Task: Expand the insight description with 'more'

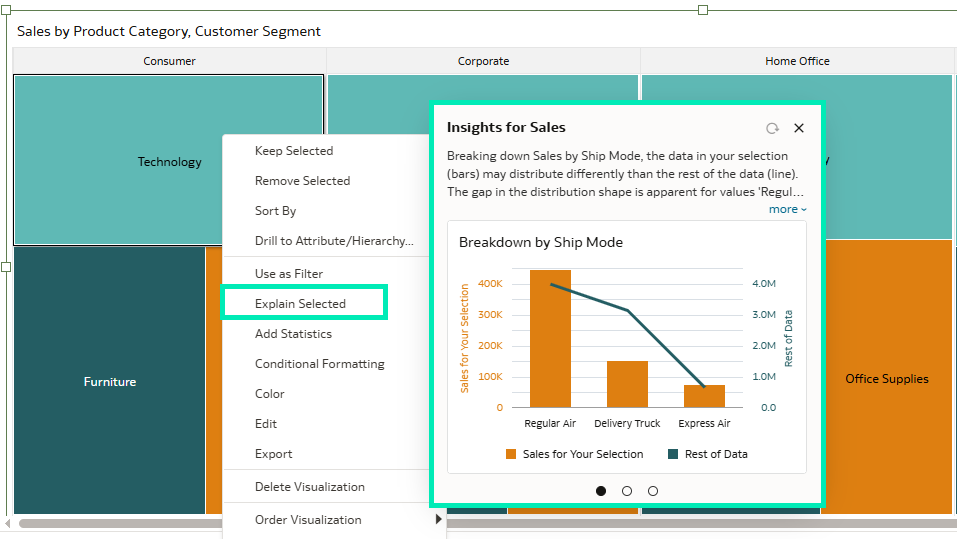Action: coord(787,209)
